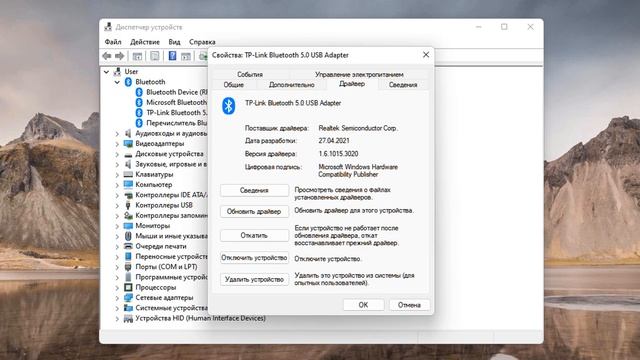
Task: Expand the Мониторы category
Action: click(x=117, y=226)
